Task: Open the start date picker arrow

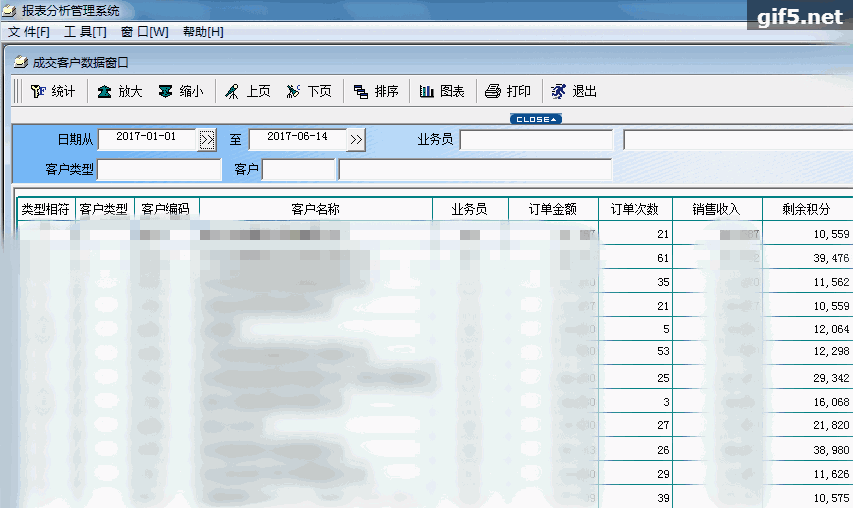Action: point(207,139)
